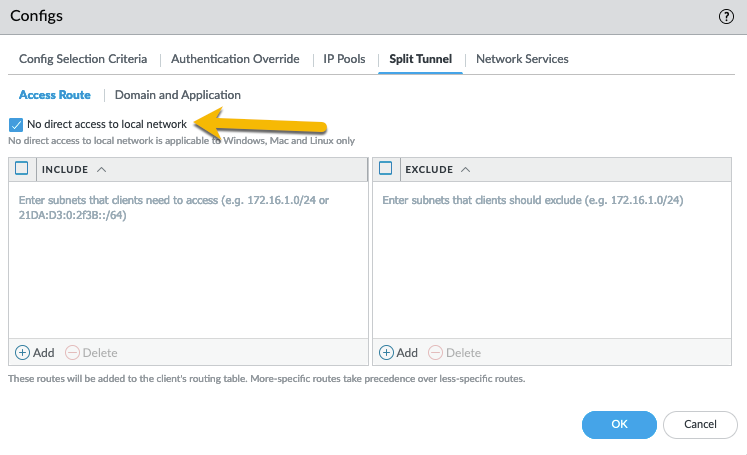Click the minus Delete icon under Include

pyautogui.click(x=73, y=353)
